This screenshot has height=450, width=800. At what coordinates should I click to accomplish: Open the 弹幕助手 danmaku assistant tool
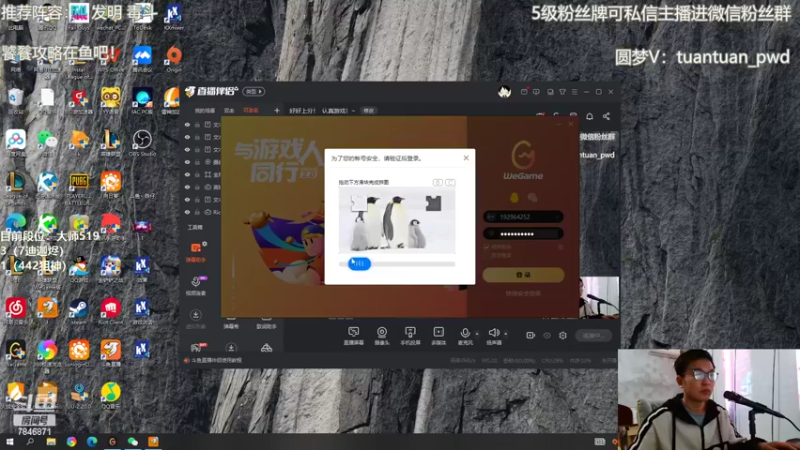[x=196, y=252]
